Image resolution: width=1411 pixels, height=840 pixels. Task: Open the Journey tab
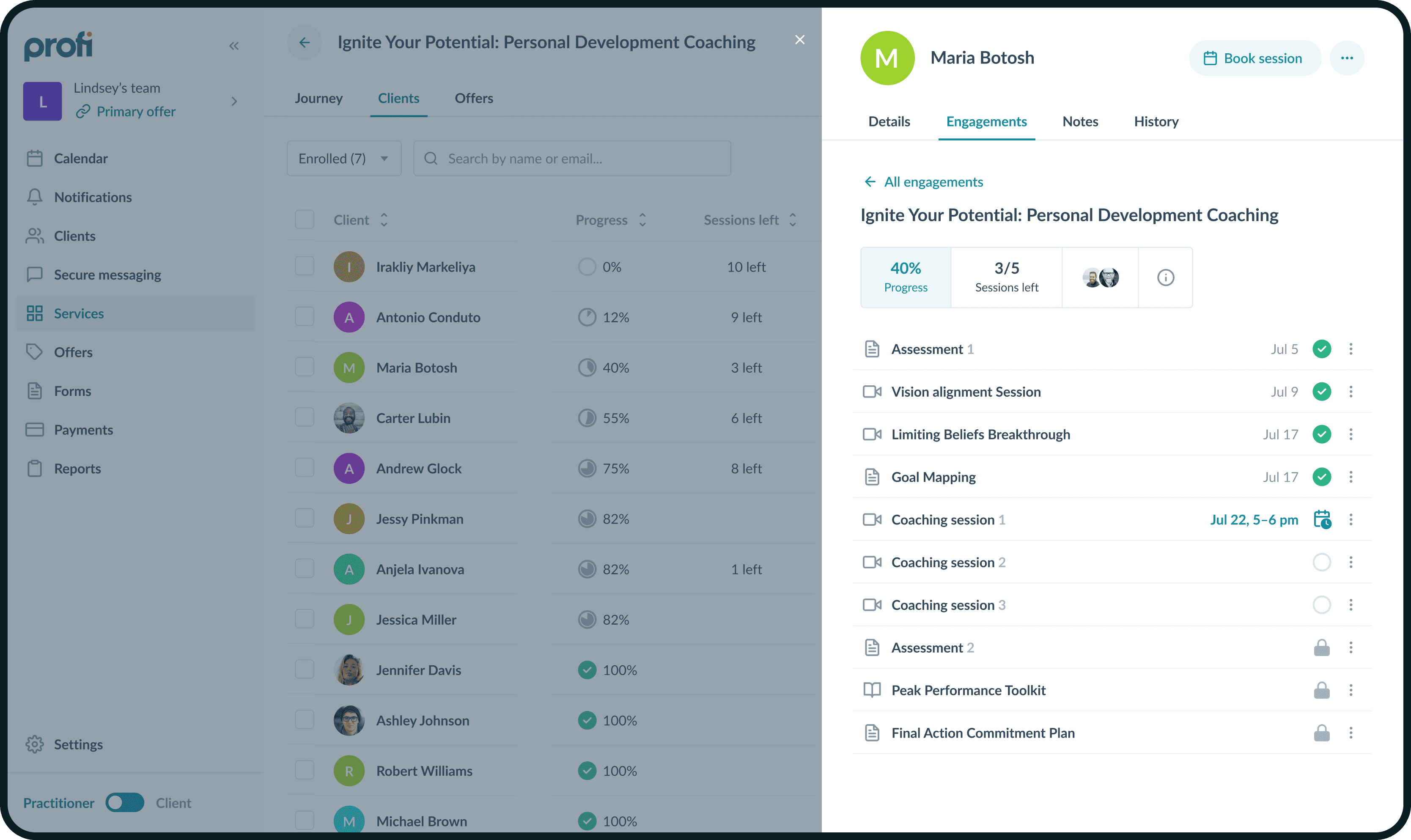coord(318,98)
